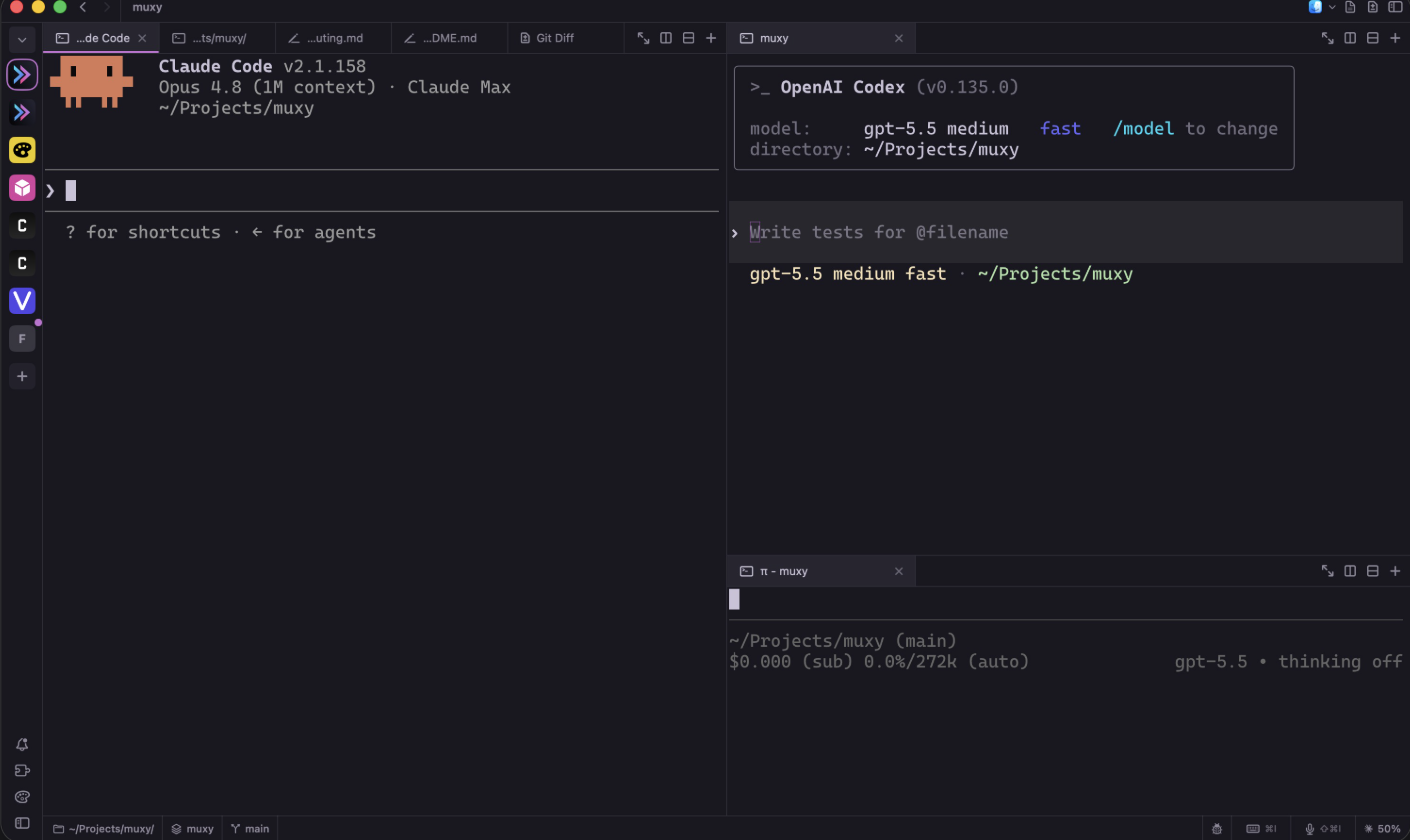The image size is (1410, 840).
Task: Click the document icon in the title bar
Action: click(x=1351, y=7)
